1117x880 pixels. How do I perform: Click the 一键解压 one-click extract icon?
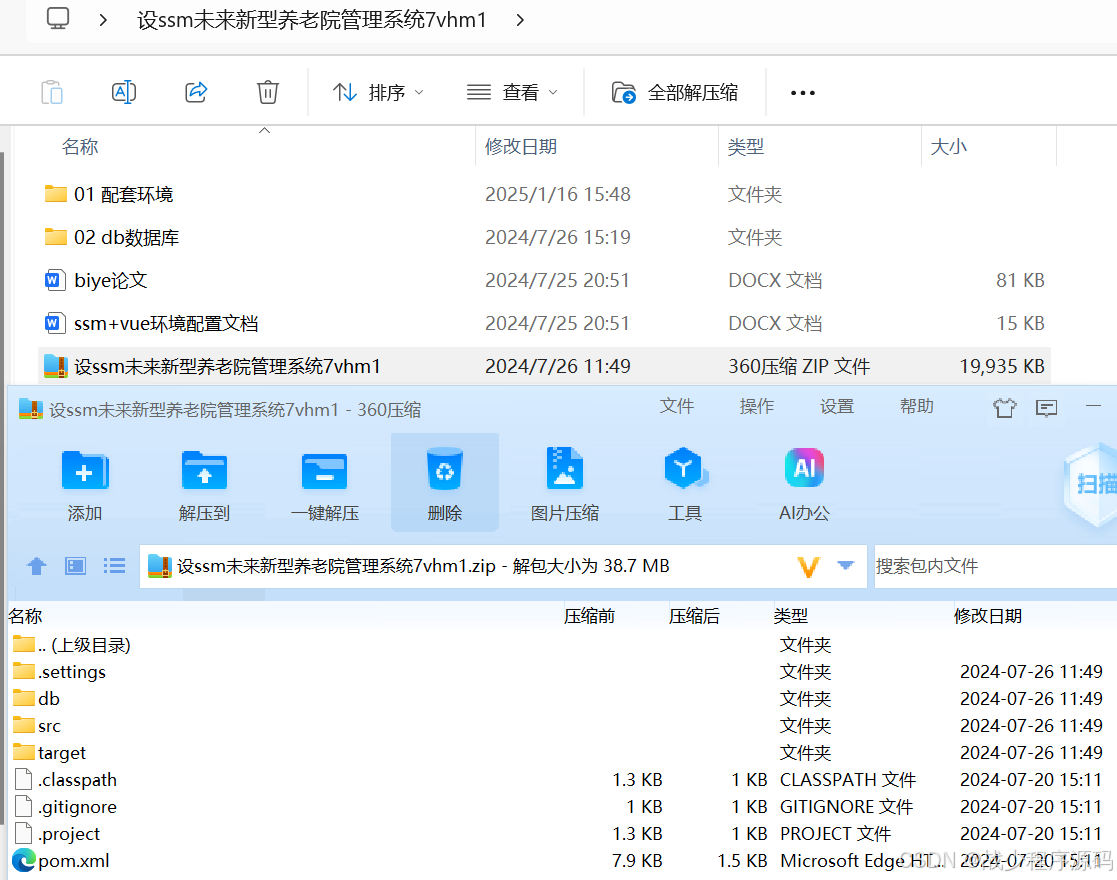[x=325, y=484]
